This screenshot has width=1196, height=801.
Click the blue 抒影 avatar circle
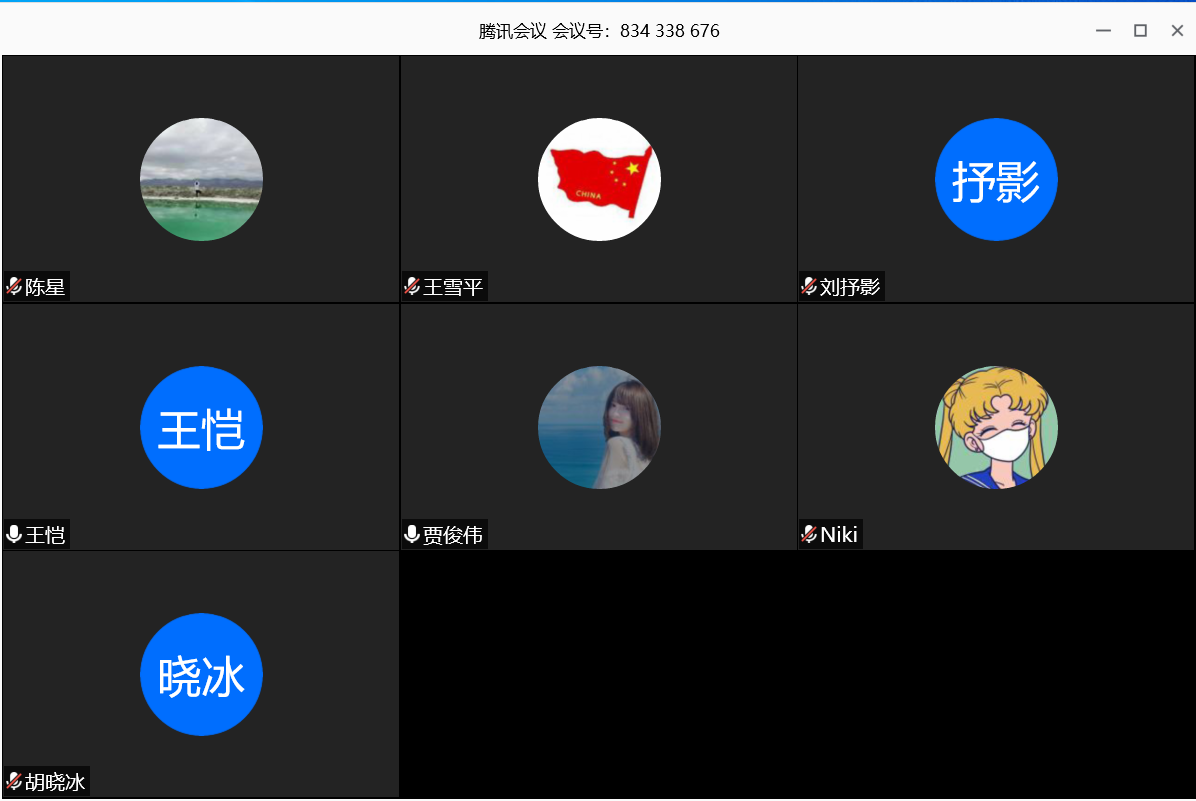coord(996,180)
